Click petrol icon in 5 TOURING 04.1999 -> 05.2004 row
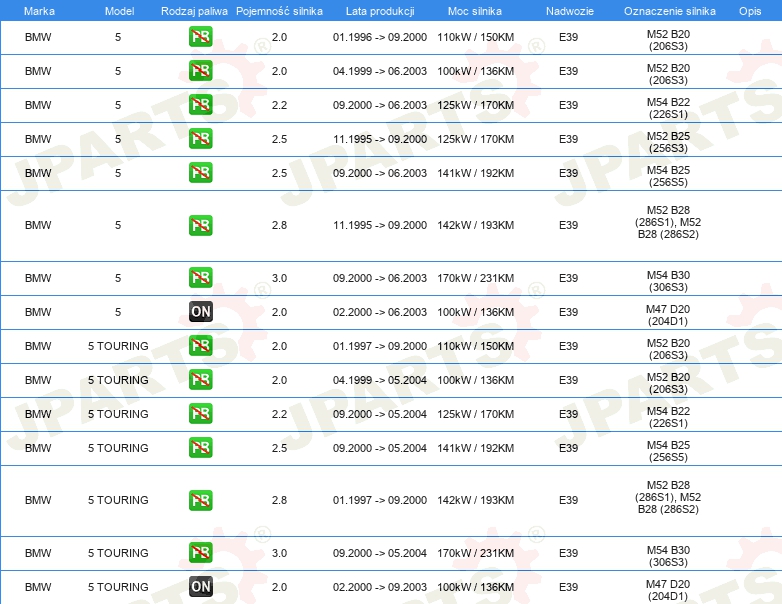The height and width of the screenshot is (604, 782). pyautogui.click(x=200, y=380)
